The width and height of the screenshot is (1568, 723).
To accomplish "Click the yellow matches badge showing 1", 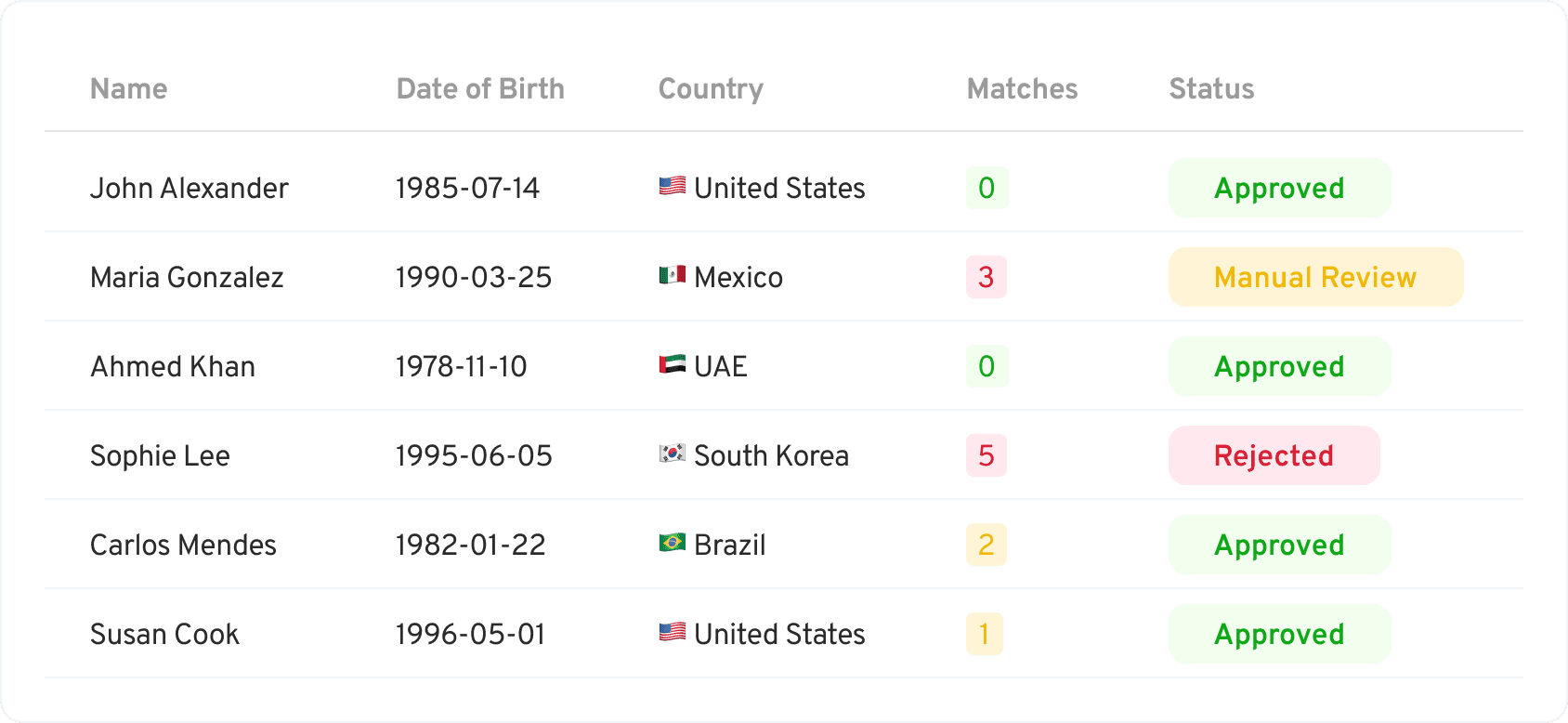I will point(985,634).
